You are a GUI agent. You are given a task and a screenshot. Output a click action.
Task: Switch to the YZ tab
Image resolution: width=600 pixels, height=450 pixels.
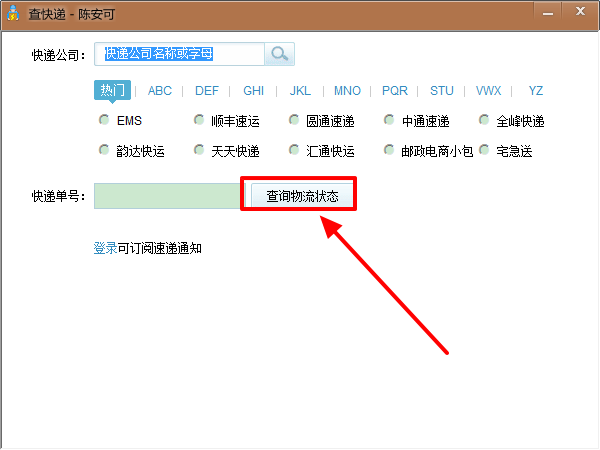point(535,91)
